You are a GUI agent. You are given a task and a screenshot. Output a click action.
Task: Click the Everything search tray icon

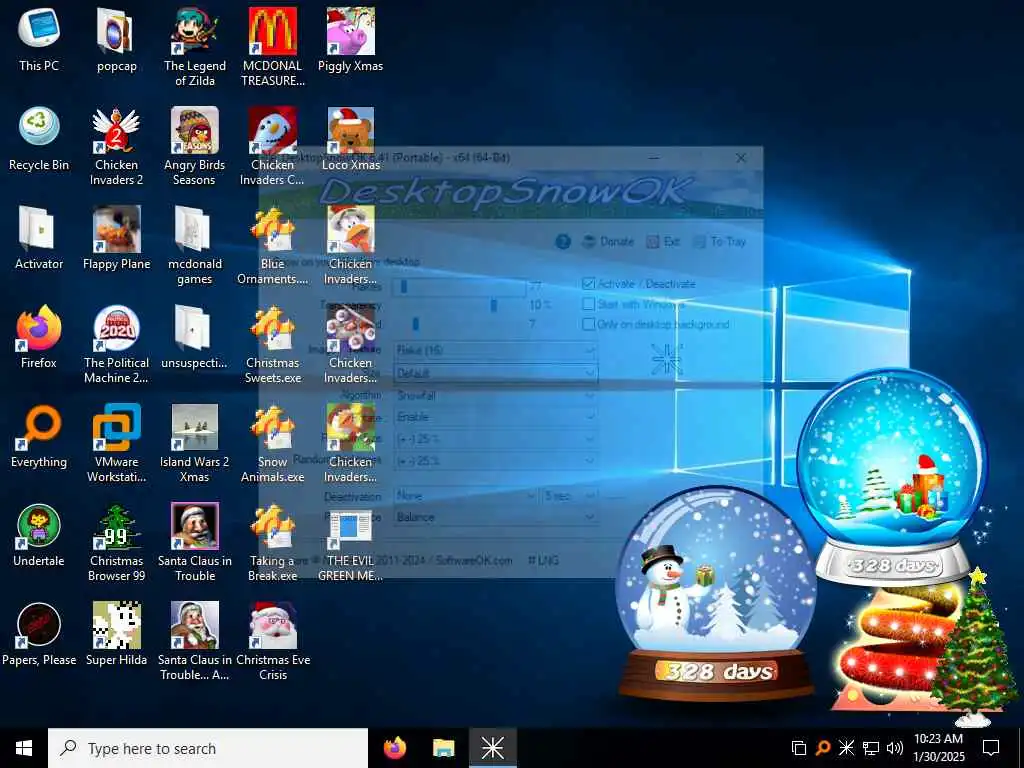pyautogui.click(x=823, y=748)
